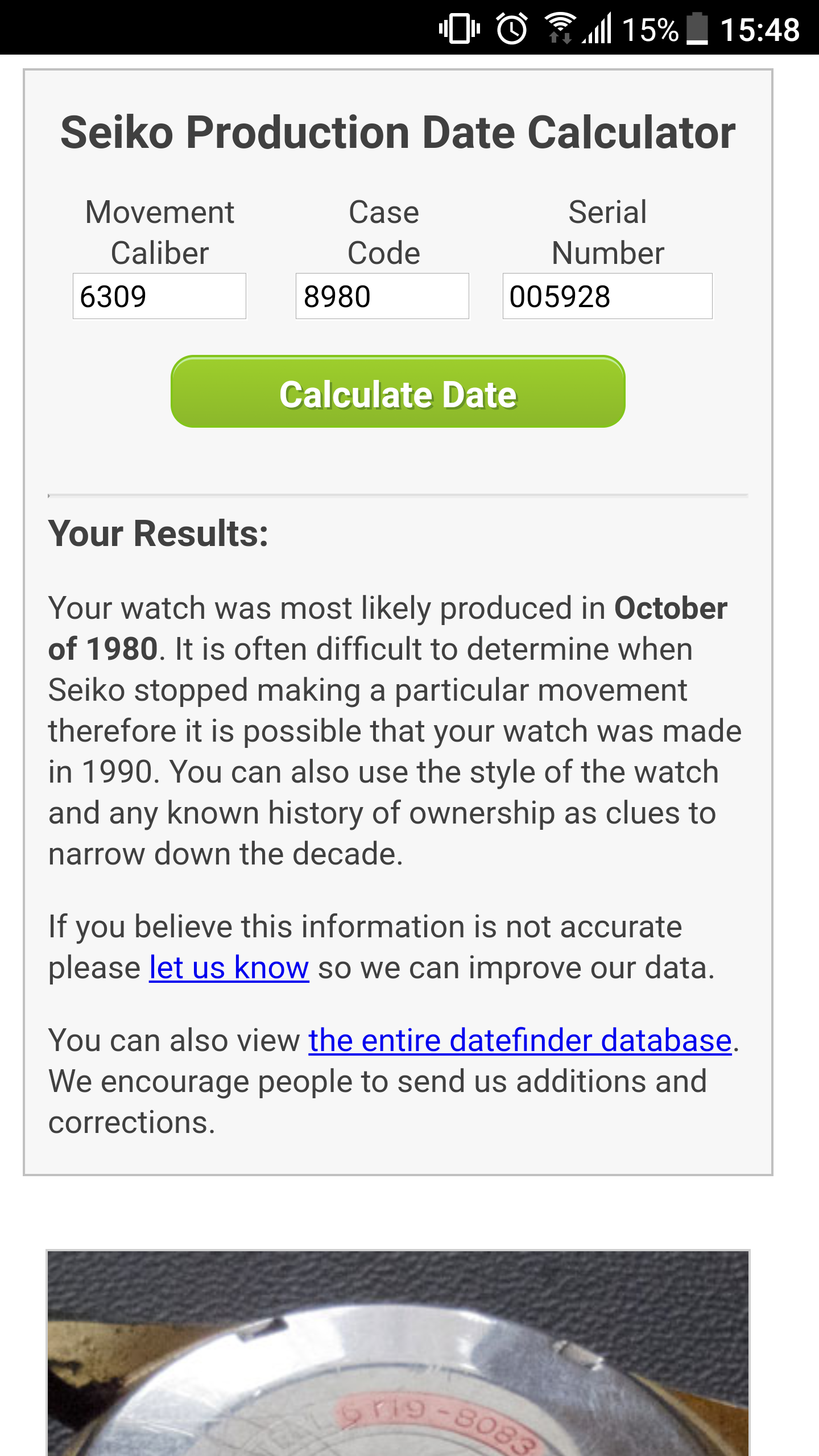Screen dimensions: 819x1456
Task: Tap the cellular signal bars icon
Action: coord(597,28)
